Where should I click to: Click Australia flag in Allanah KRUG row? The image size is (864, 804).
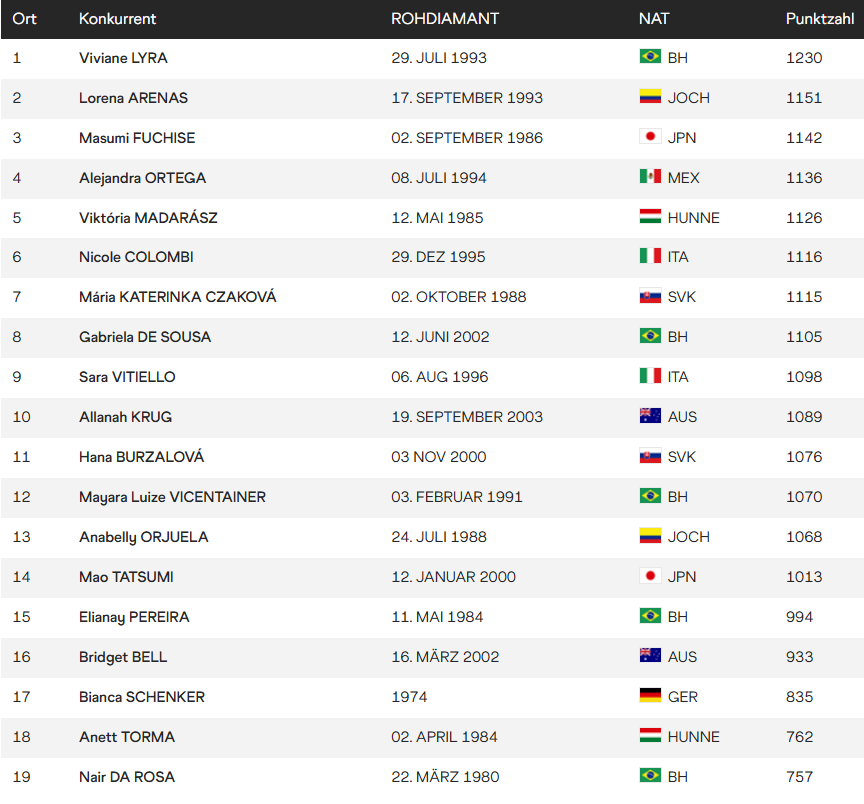(650, 416)
